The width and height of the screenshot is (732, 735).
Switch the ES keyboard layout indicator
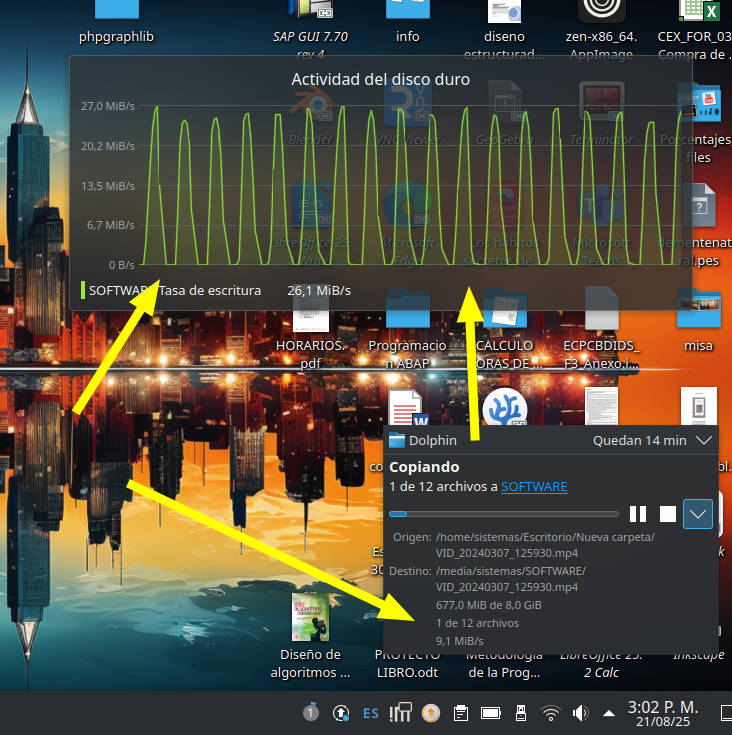tap(371, 713)
